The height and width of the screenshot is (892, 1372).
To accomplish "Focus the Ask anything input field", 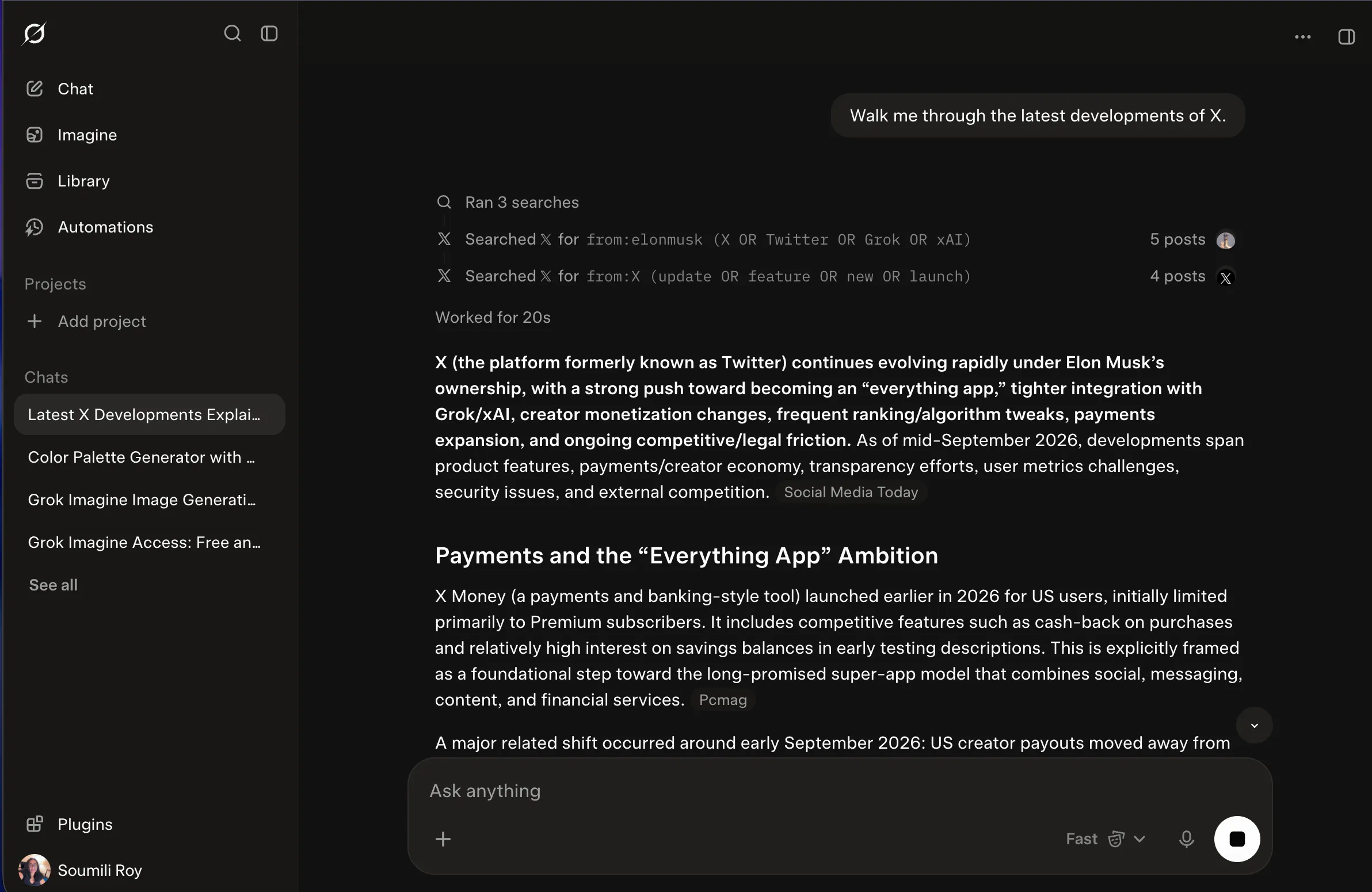I will click(x=839, y=791).
